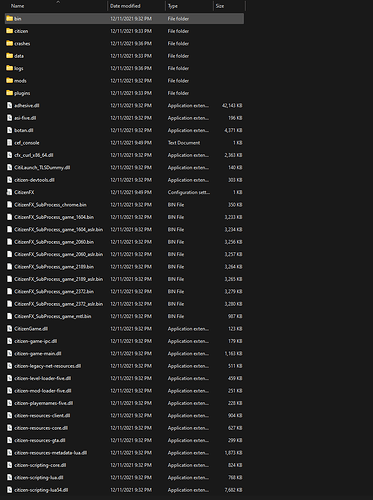
Task: Select CitizenFX_SubProcess_game_2372.bin file
Action: point(124,291)
